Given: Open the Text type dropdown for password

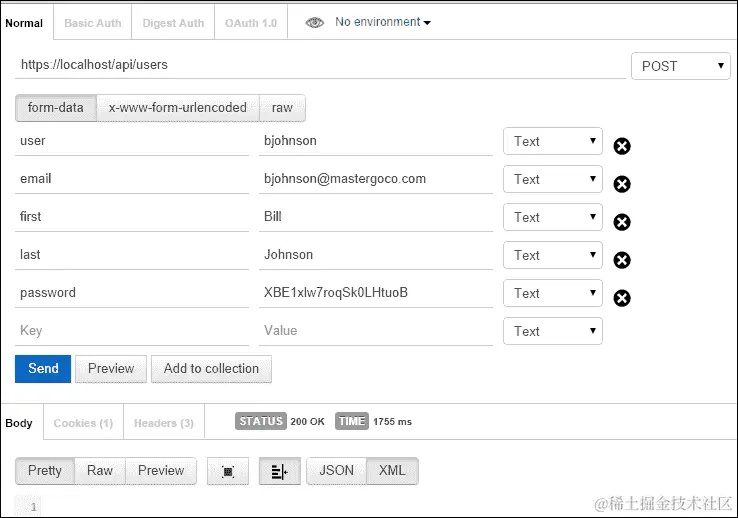Looking at the screenshot, I should [x=553, y=293].
